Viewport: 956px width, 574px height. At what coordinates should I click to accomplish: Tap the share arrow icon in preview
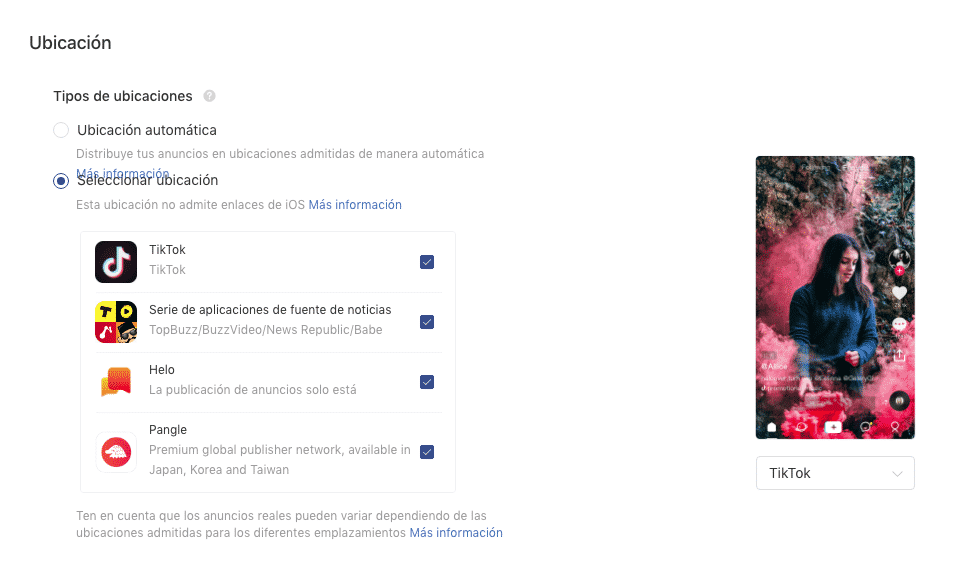coord(899,355)
